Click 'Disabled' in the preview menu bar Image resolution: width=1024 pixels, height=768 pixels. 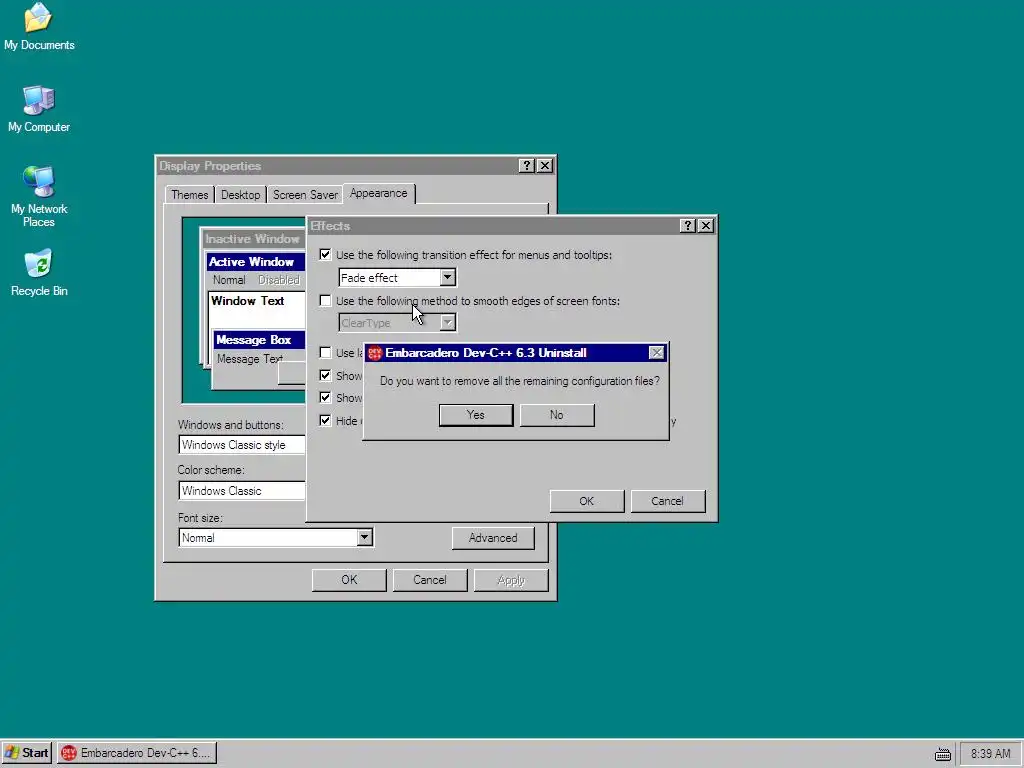pyautogui.click(x=279, y=280)
